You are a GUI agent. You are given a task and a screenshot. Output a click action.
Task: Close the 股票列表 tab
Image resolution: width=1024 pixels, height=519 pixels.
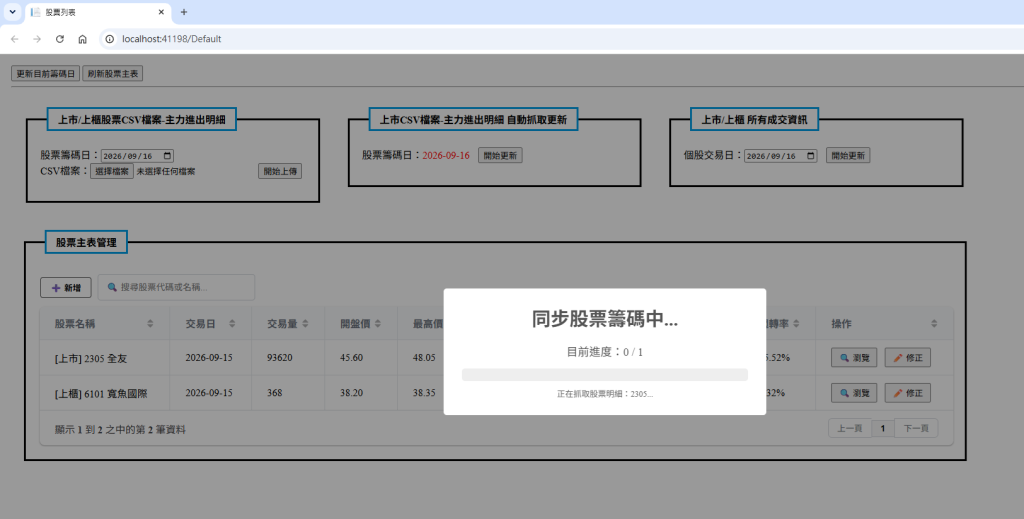[161, 12]
